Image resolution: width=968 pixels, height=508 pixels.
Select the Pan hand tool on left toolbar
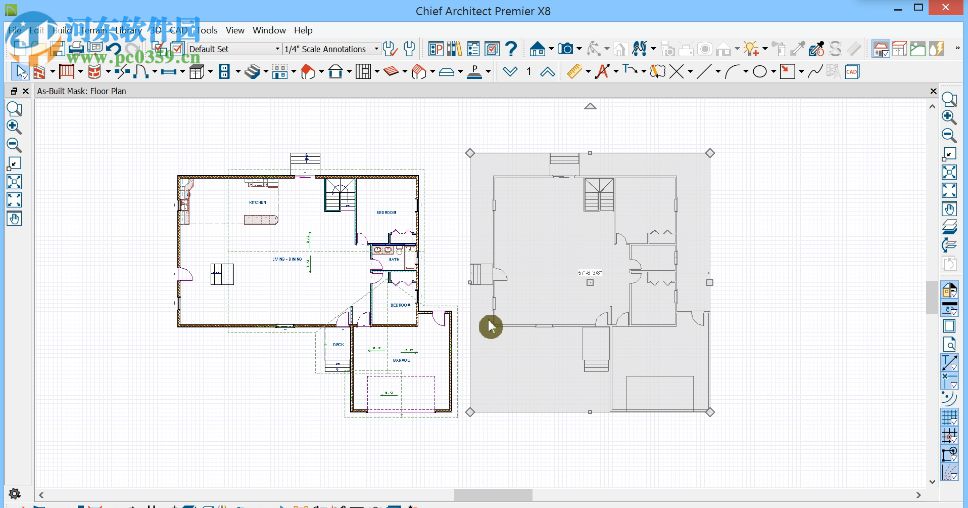[x=14, y=219]
